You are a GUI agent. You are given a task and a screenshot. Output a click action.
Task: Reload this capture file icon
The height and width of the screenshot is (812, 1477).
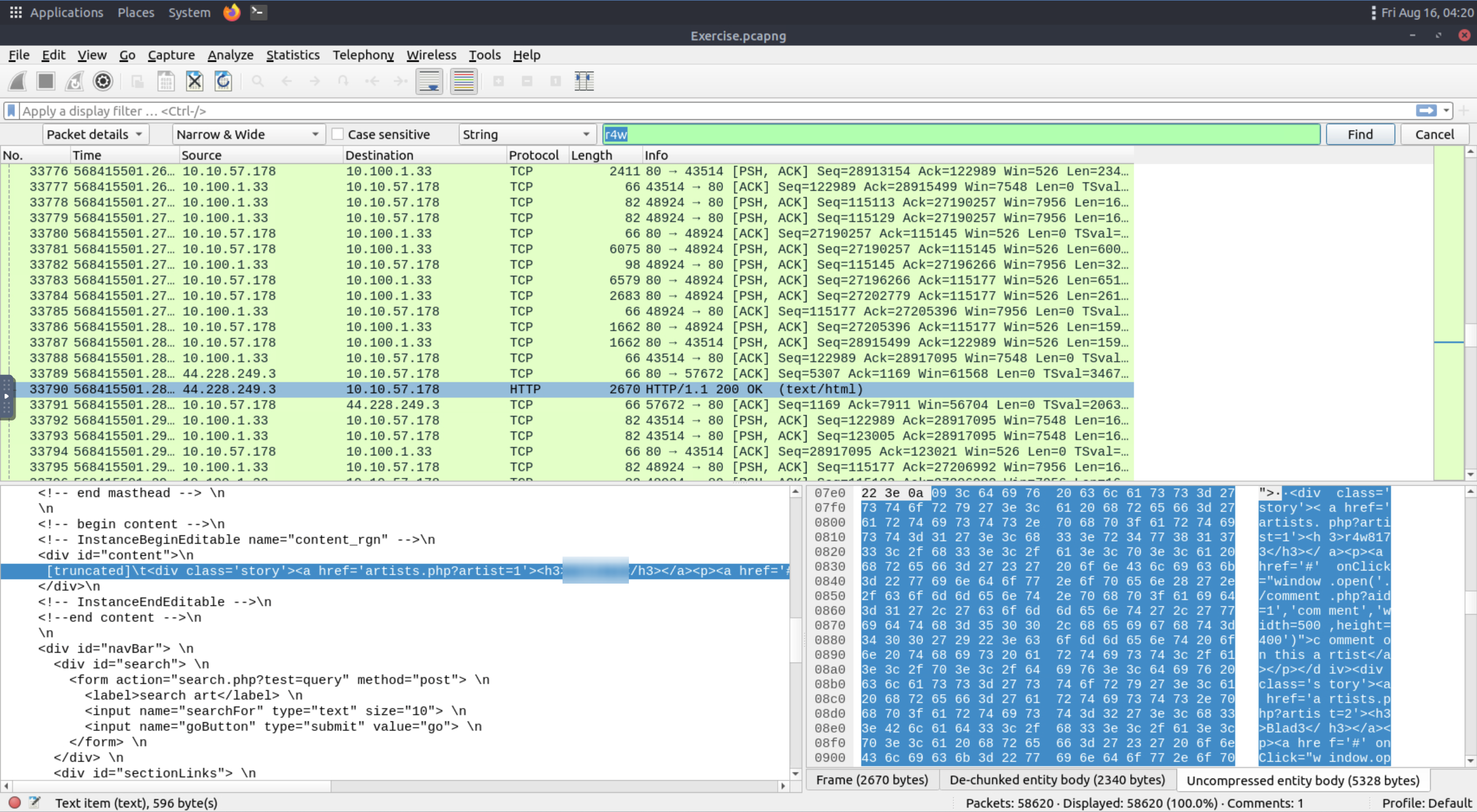pyautogui.click(x=223, y=81)
